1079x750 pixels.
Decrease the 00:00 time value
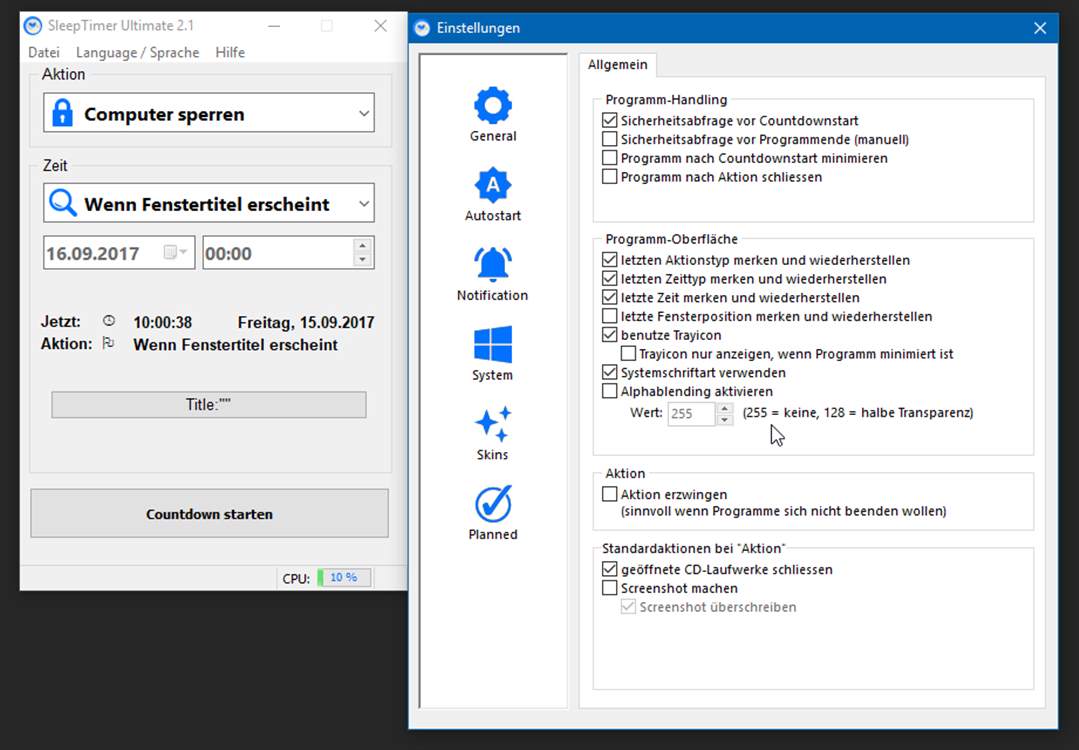coord(362,260)
